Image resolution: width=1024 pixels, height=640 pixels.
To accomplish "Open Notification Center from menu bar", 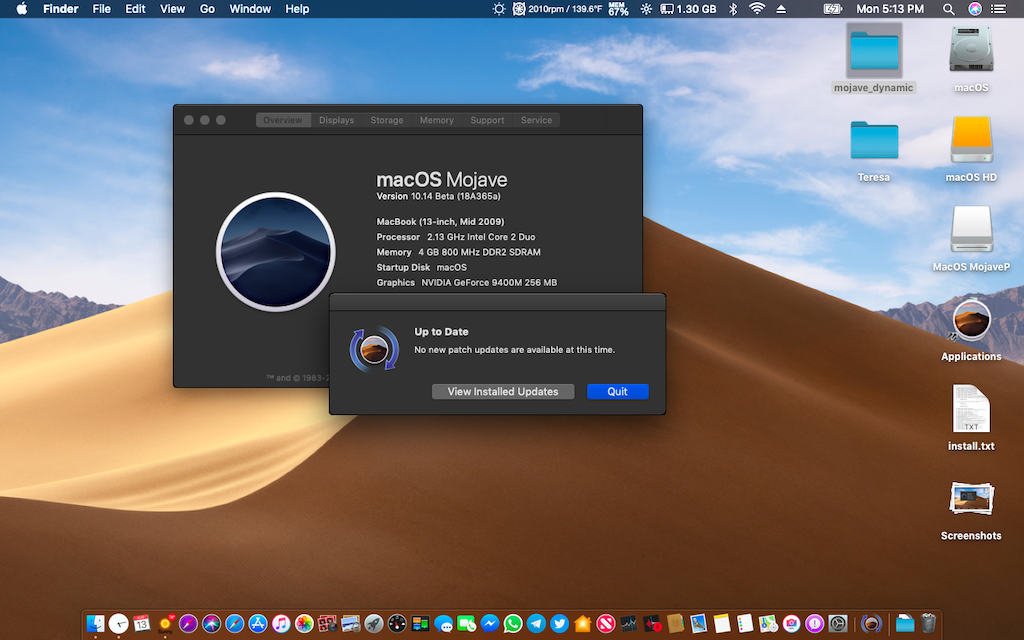I will click(999, 8).
